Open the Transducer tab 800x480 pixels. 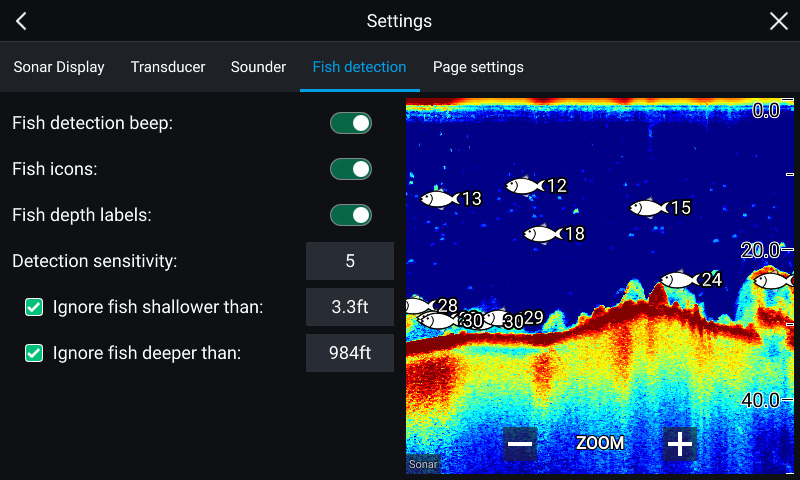[168, 67]
